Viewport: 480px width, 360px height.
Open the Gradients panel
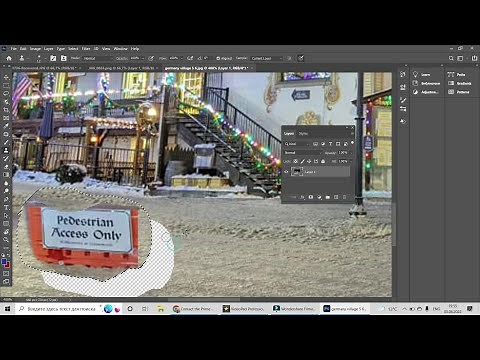[460, 83]
